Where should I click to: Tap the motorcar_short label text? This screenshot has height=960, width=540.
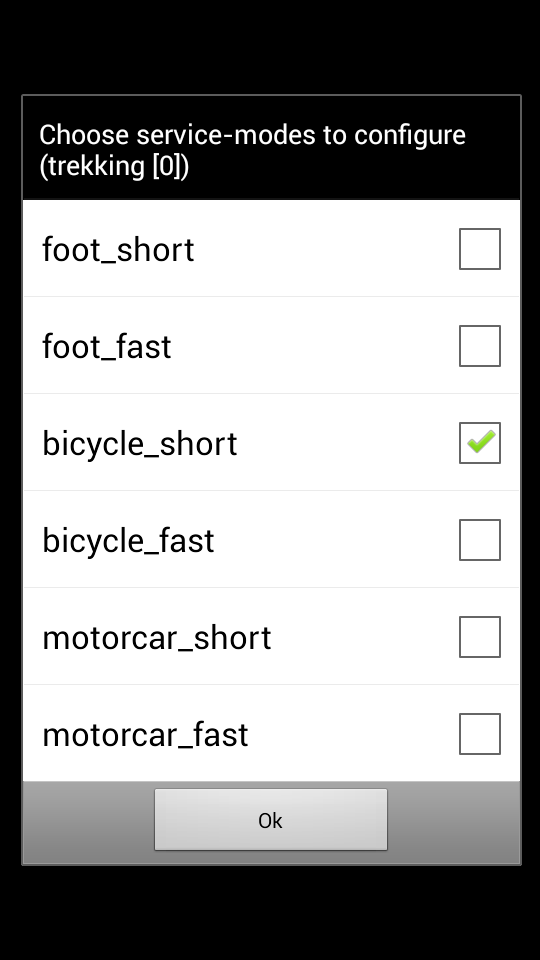pos(157,638)
